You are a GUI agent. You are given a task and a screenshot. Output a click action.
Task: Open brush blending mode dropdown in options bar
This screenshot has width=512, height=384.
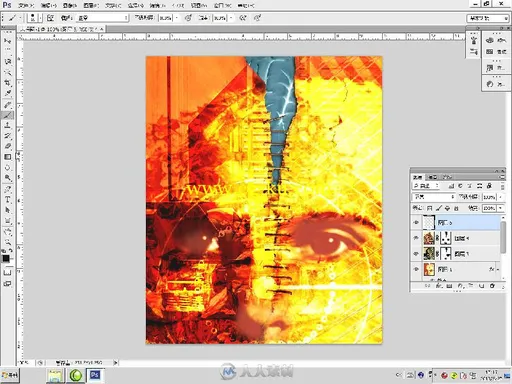click(x=102, y=18)
